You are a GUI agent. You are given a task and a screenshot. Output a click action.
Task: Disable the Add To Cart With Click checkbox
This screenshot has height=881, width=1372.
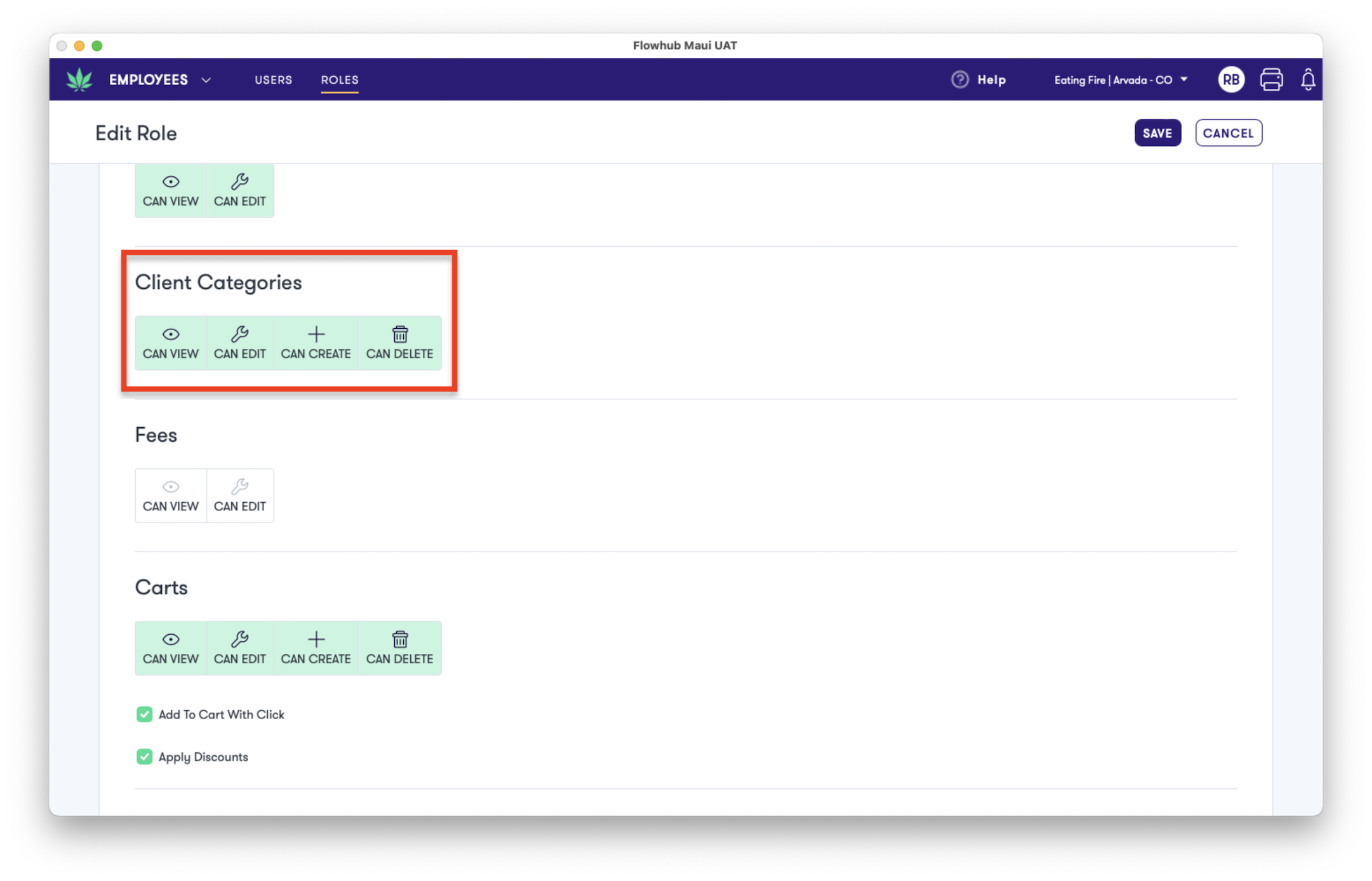click(x=144, y=714)
